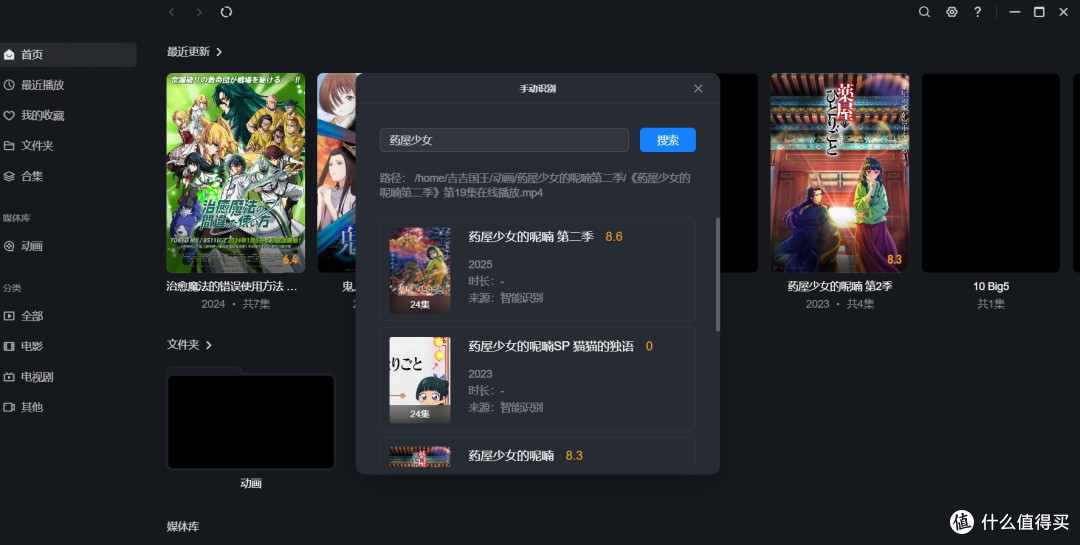The image size is (1080, 545).
Task: Go forward with the right arrow
Action: [x=199, y=12]
